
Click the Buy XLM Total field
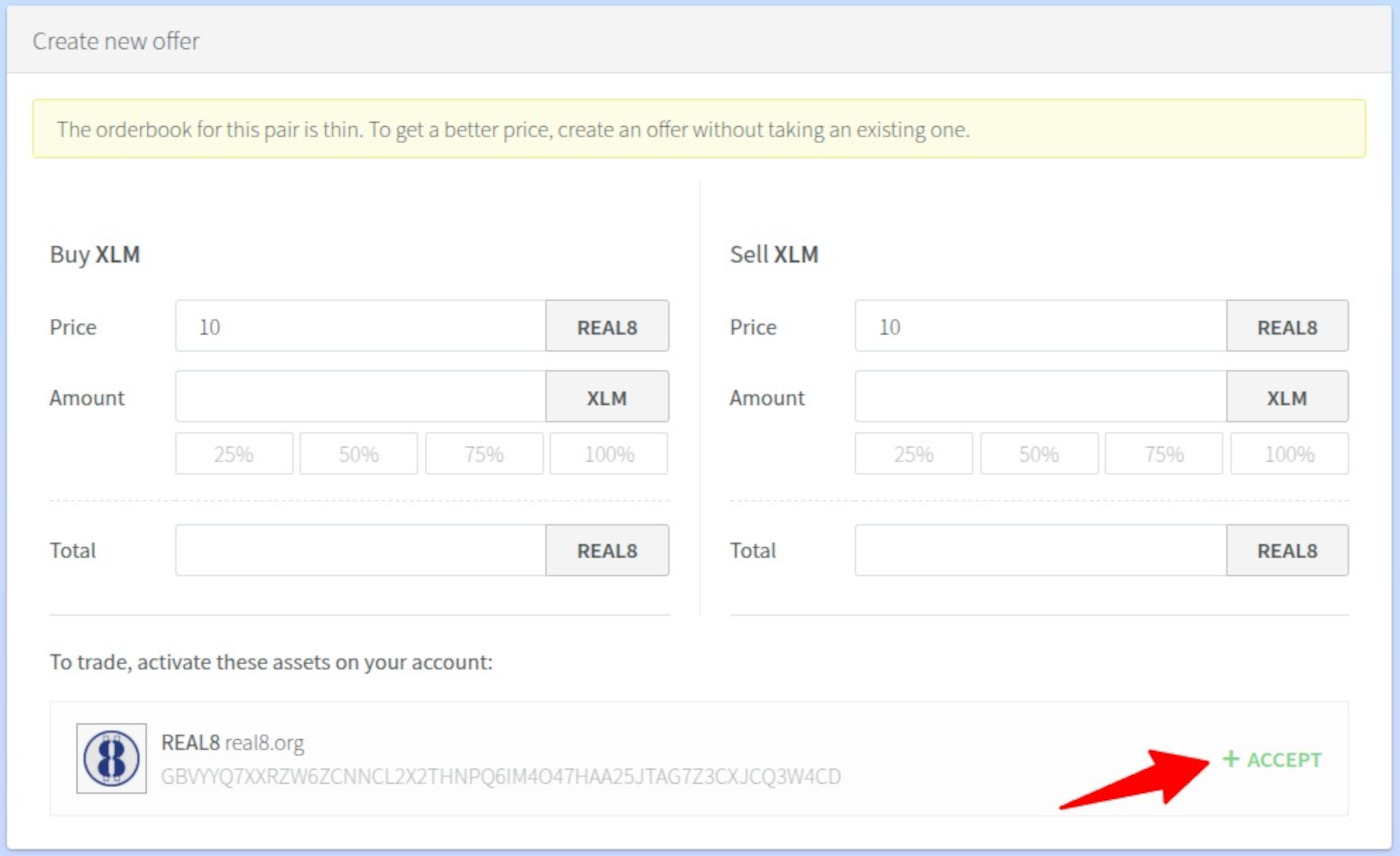(x=360, y=550)
